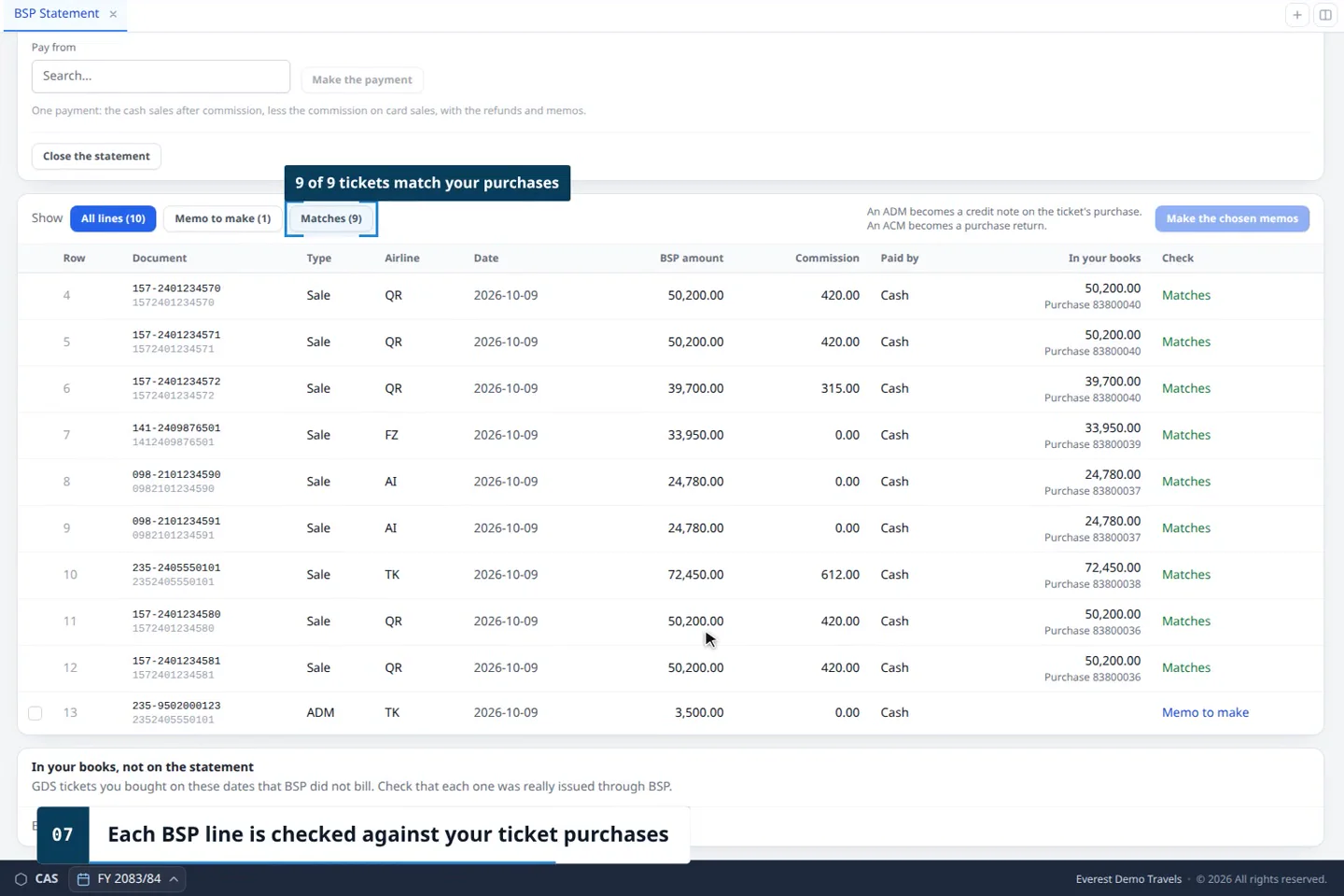Image resolution: width=1344 pixels, height=896 pixels.
Task: Focus the Pay from search field
Action: [161, 77]
